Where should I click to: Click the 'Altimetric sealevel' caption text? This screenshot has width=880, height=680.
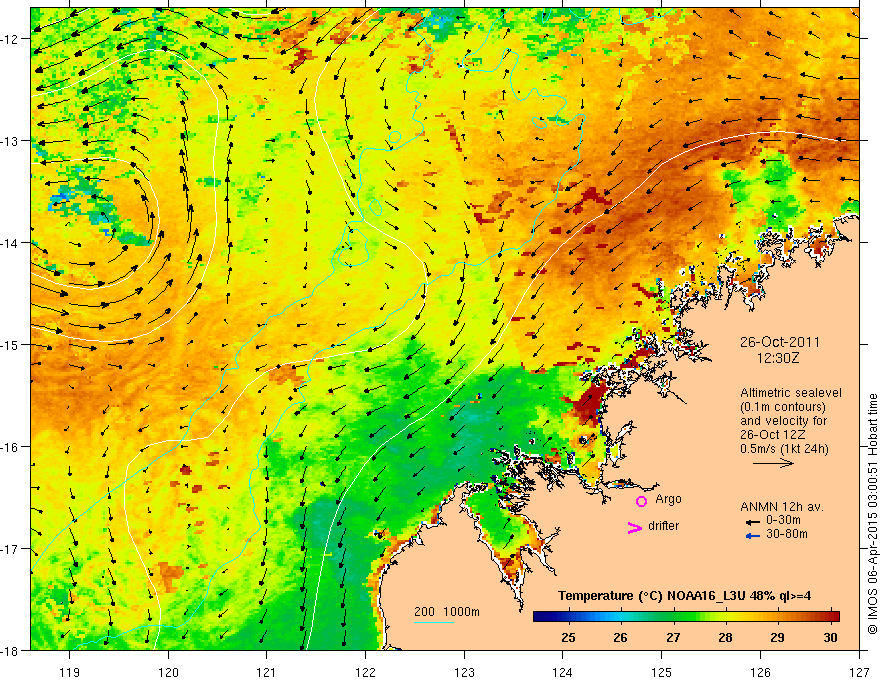click(791, 393)
